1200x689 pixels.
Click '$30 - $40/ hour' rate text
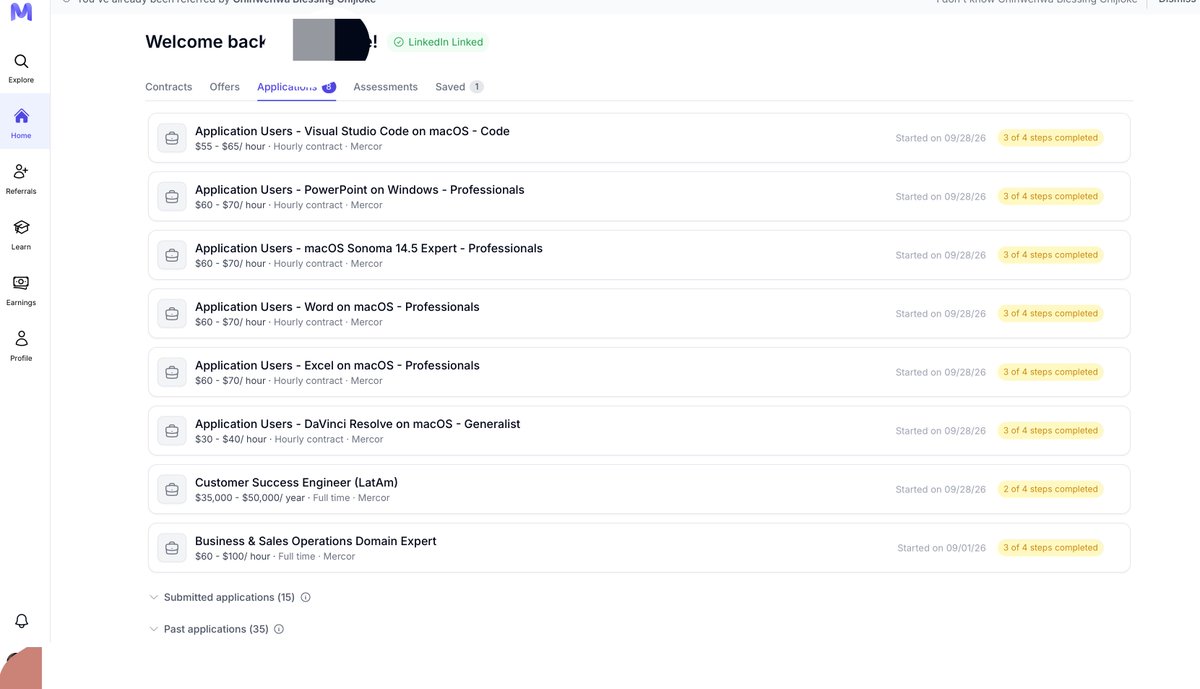tap(231, 439)
